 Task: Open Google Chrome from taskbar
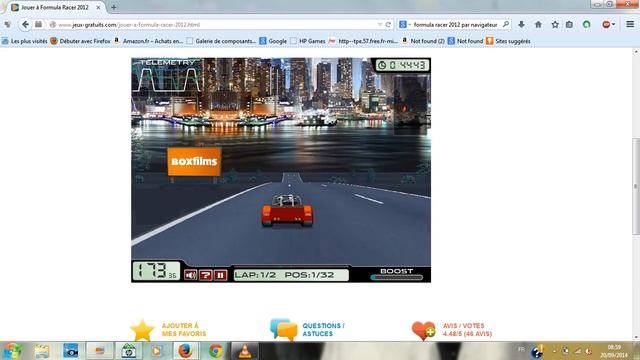click(x=216, y=351)
